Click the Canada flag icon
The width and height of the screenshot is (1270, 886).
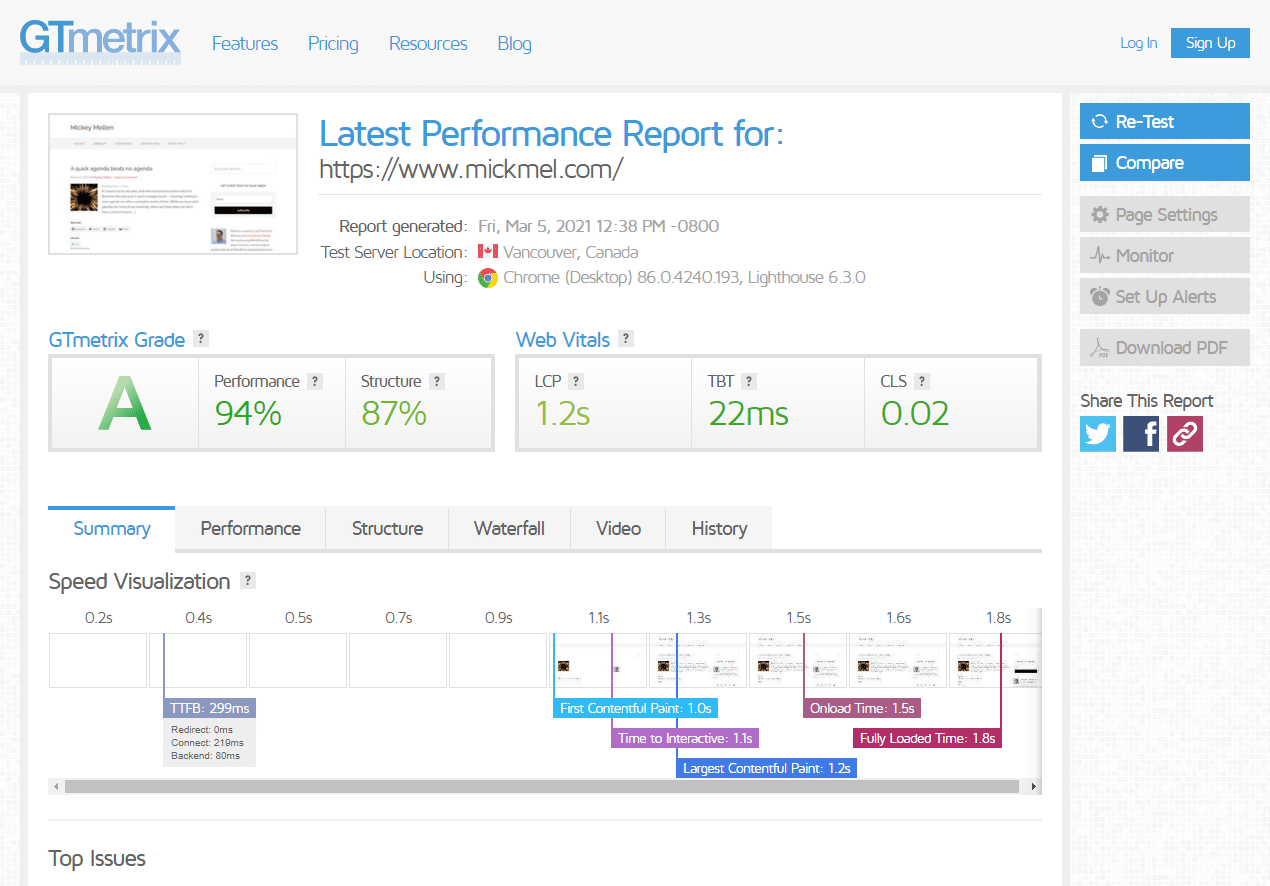coord(488,251)
